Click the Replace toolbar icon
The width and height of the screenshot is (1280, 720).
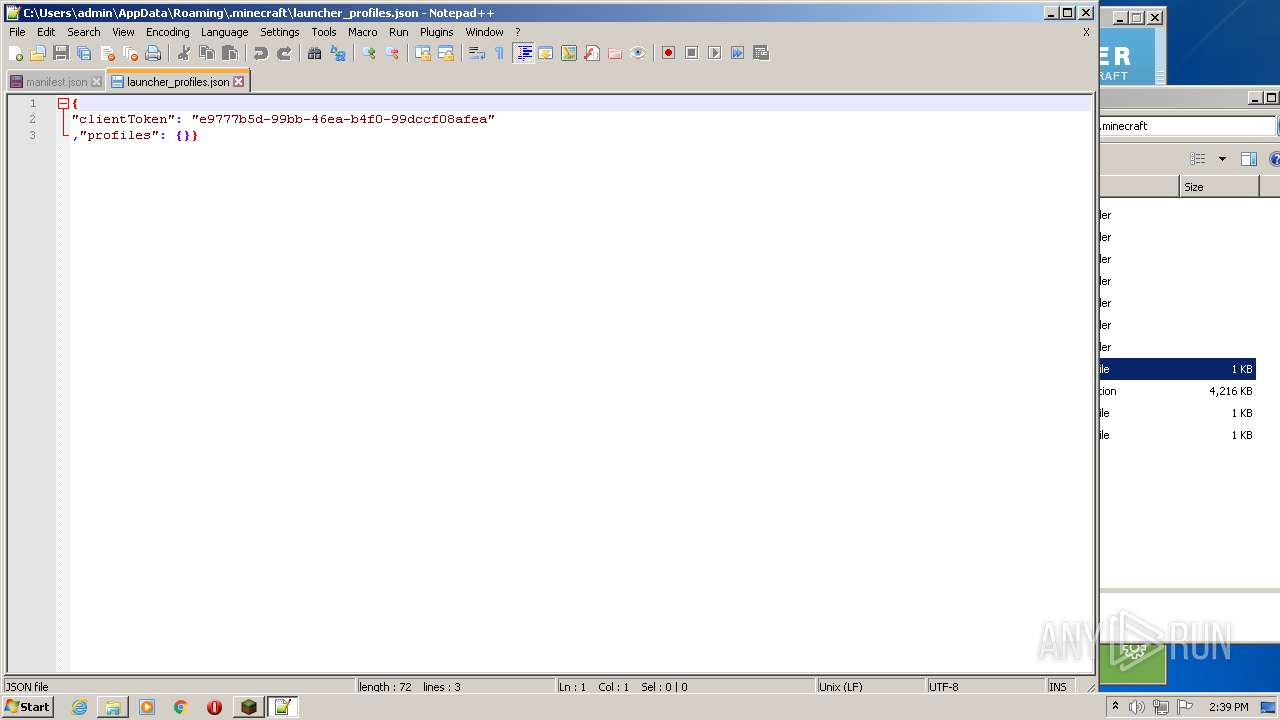coord(338,53)
